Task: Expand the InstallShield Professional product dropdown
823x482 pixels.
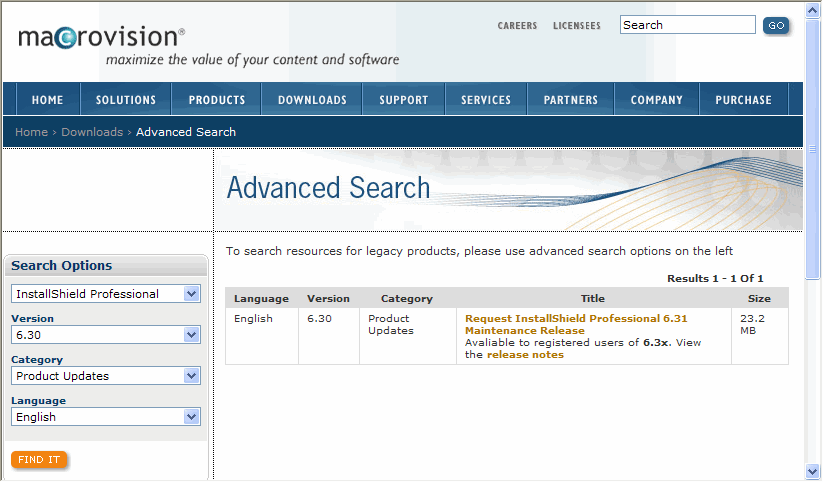Action: tap(192, 294)
